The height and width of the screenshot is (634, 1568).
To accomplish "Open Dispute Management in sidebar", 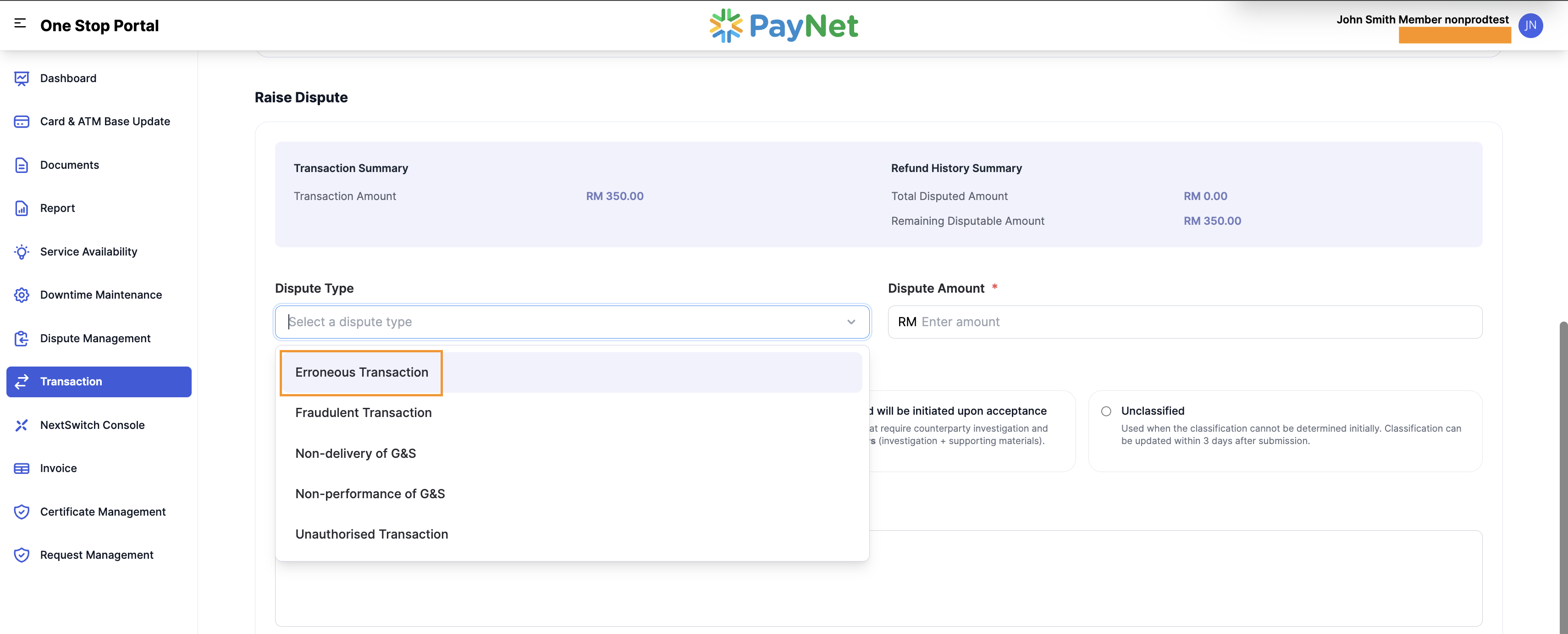I will [x=99, y=339].
